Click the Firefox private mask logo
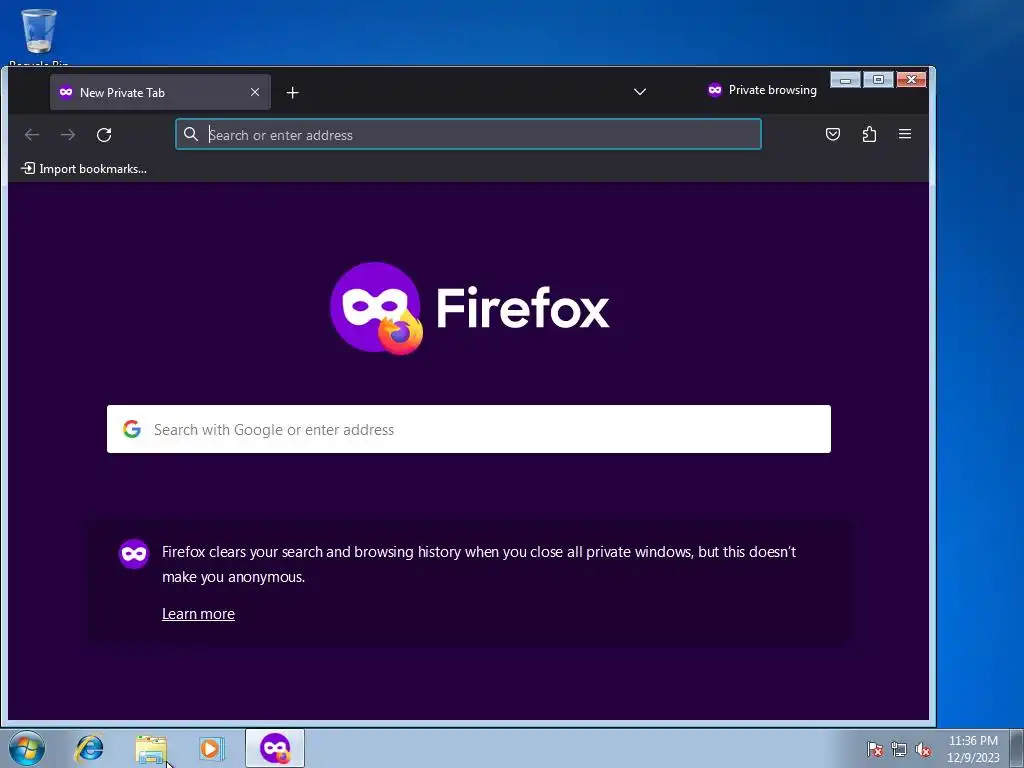 coord(376,308)
